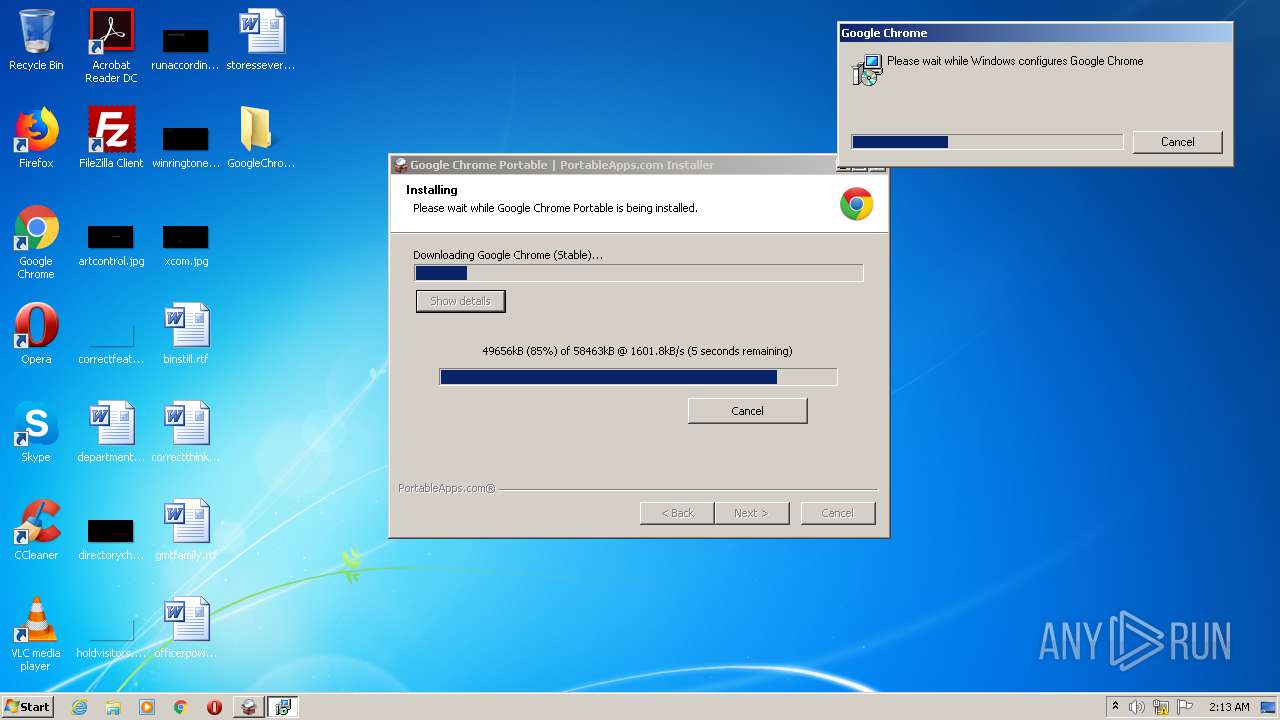Click the PortableApps.com® footer text
This screenshot has height=720, width=1280.
pos(446,488)
